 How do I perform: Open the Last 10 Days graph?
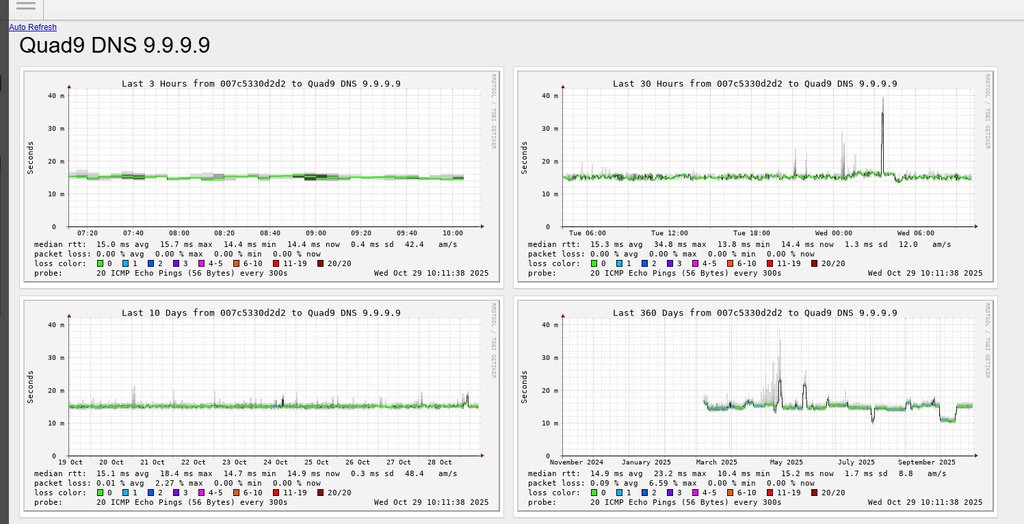click(x=261, y=406)
